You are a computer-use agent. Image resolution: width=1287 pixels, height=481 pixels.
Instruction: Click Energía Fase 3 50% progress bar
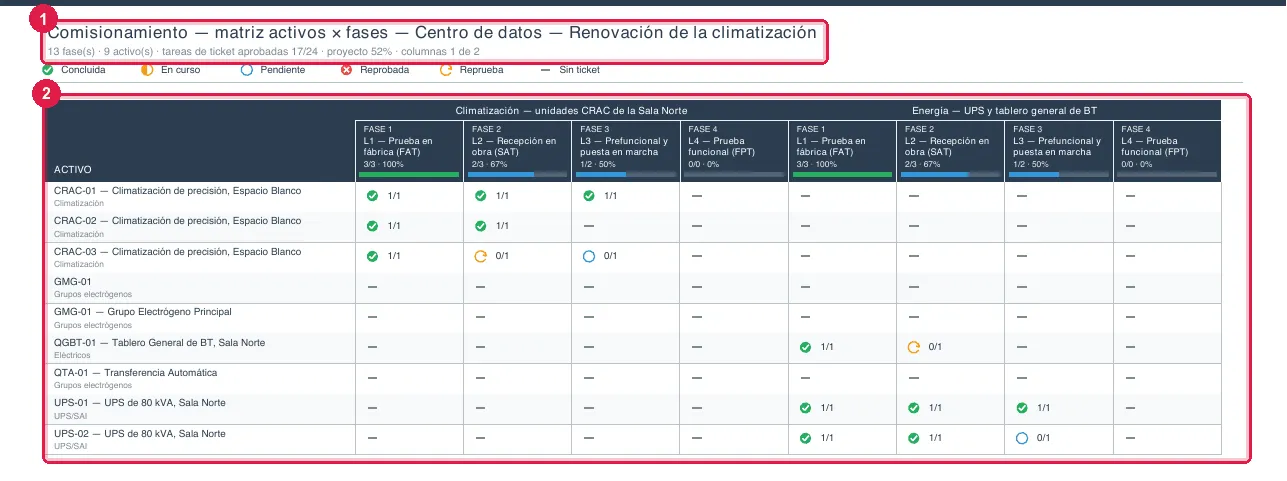point(1058,174)
